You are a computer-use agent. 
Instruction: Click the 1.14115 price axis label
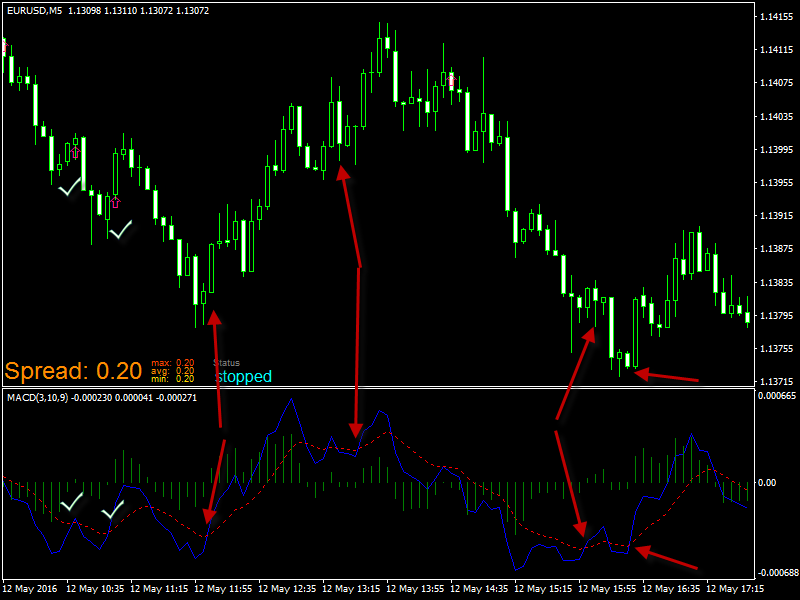coord(777,50)
